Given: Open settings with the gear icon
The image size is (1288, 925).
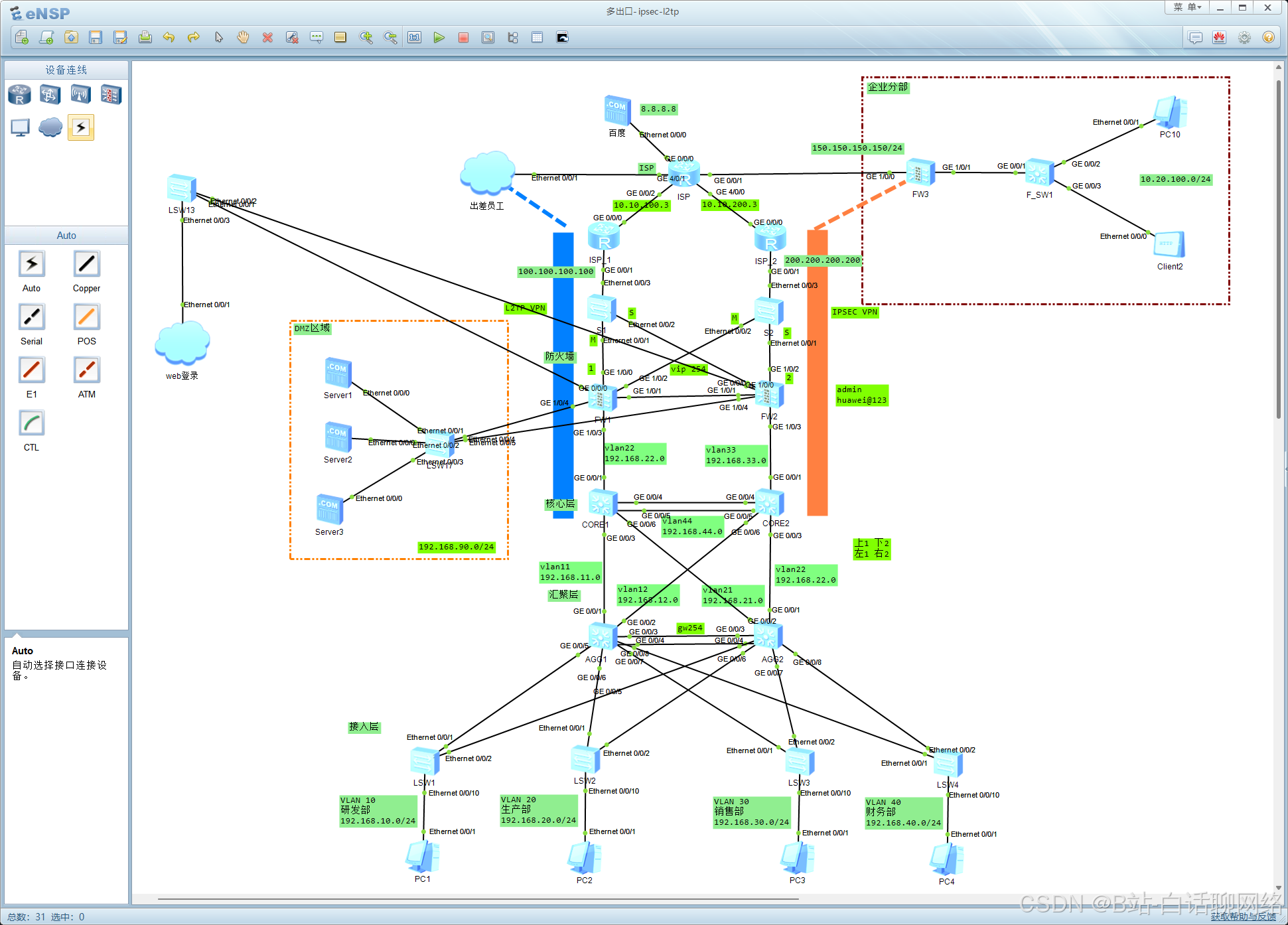Looking at the screenshot, I should (1244, 37).
